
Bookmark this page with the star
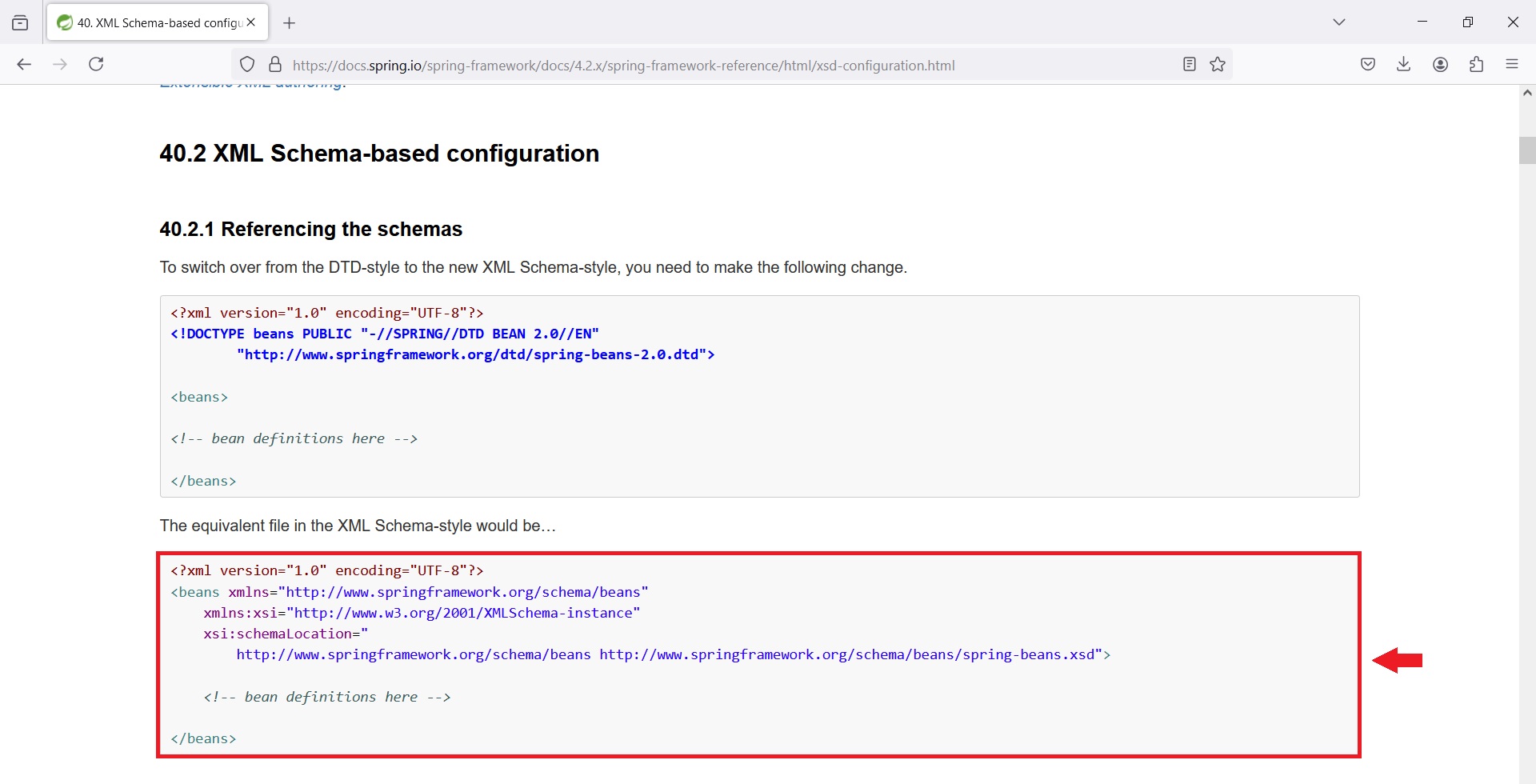(1218, 65)
